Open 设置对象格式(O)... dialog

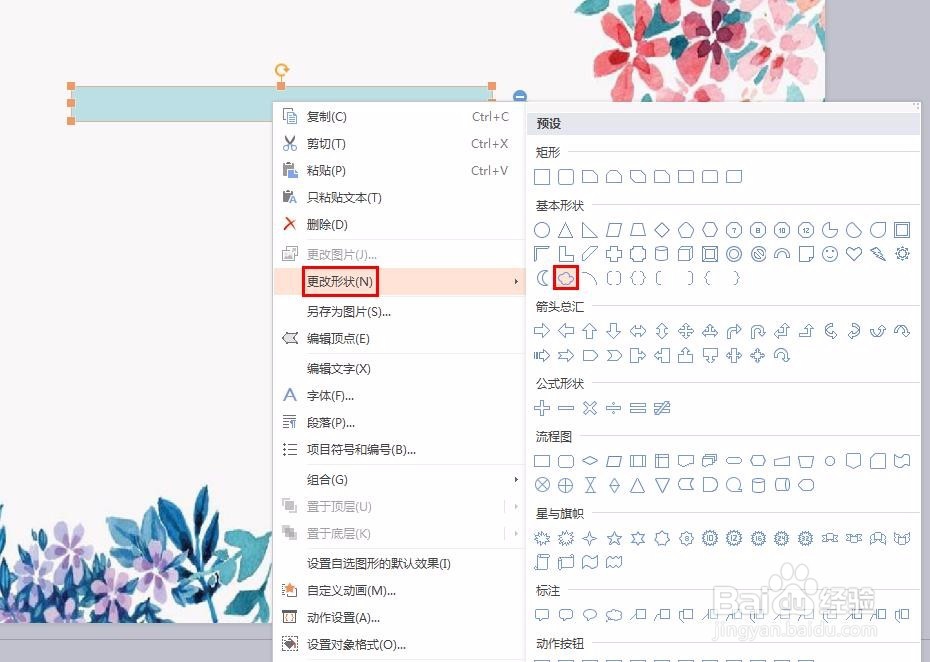pyautogui.click(x=356, y=645)
